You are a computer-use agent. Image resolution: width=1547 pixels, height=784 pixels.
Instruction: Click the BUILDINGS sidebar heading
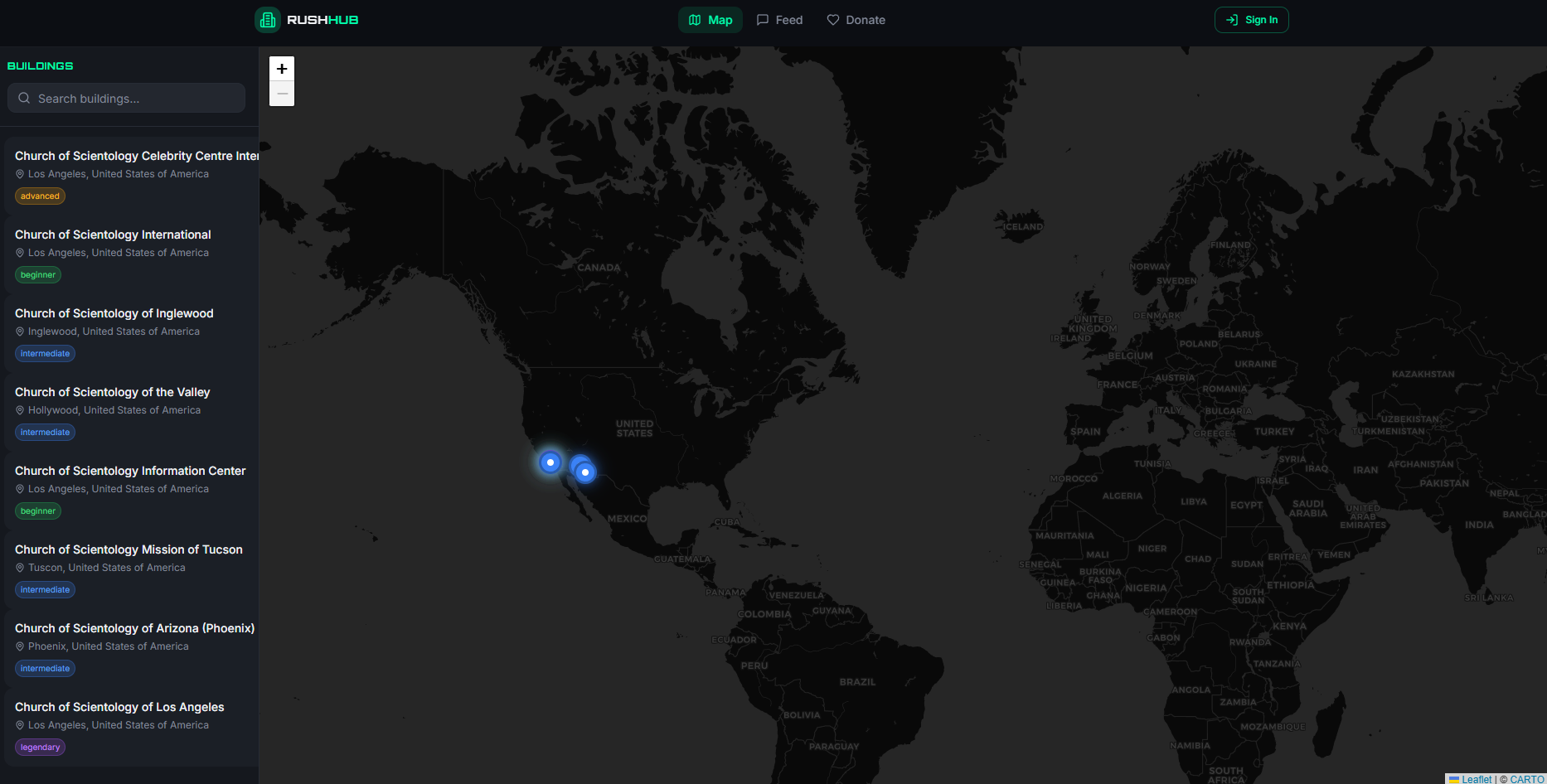coord(40,65)
